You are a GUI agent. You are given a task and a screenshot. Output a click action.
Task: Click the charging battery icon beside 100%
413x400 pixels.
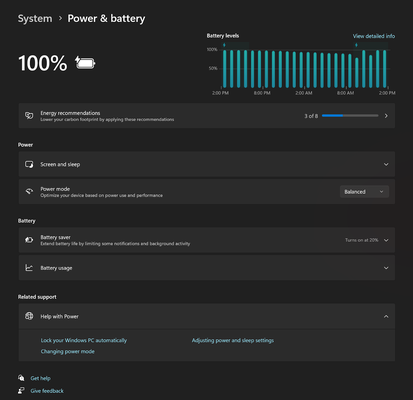(85, 63)
